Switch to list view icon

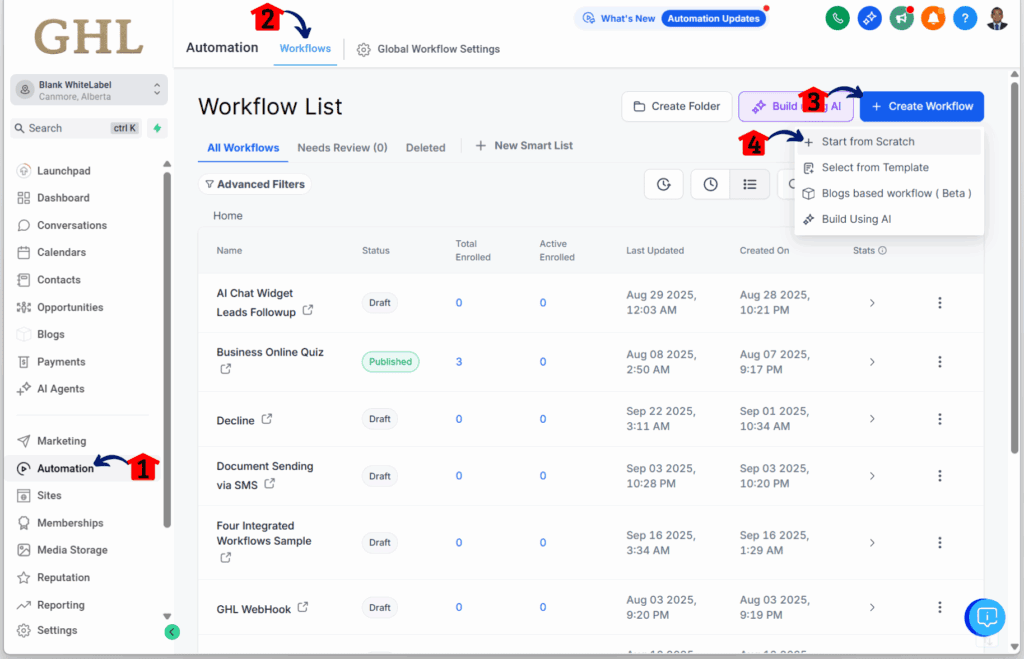pos(750,184)
